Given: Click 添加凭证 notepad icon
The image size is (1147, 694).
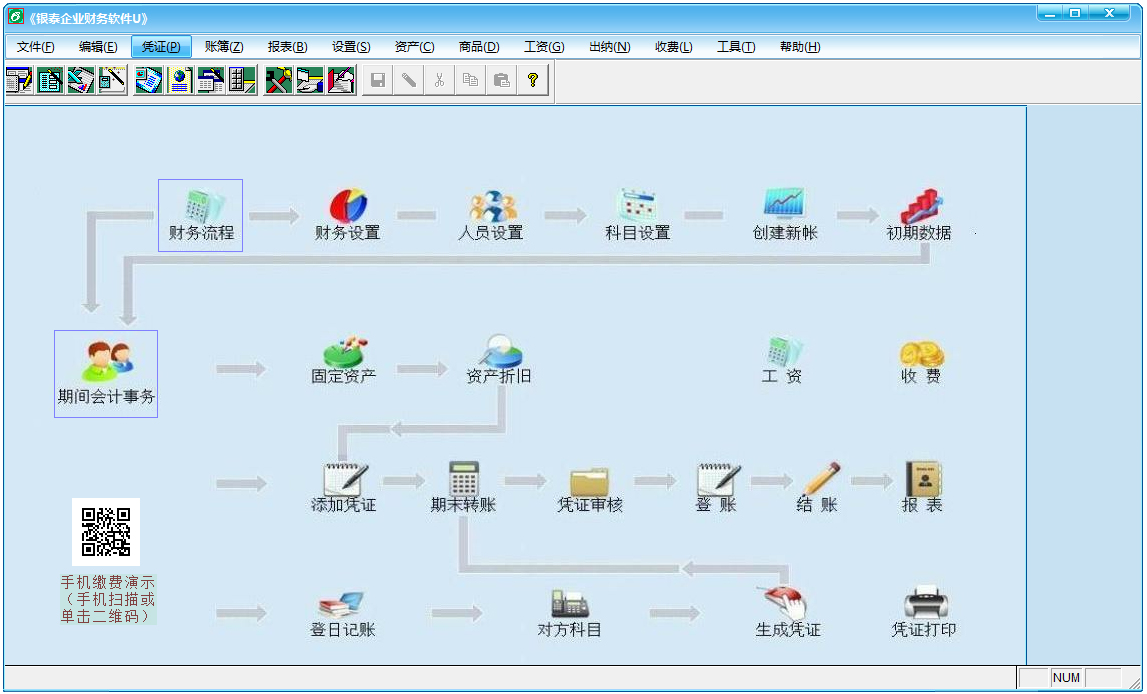Looking at the screenshot, I should (344, 488).
